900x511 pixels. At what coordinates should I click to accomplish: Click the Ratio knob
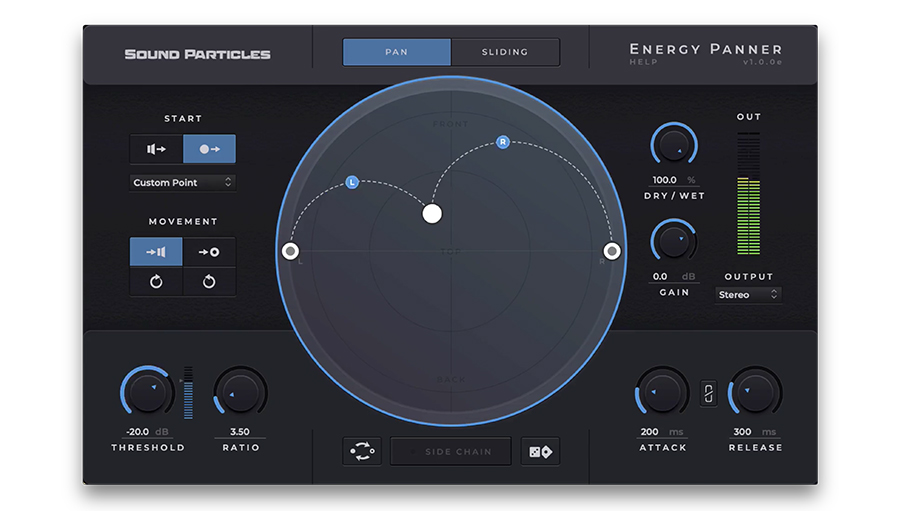(x=240, y=392)
